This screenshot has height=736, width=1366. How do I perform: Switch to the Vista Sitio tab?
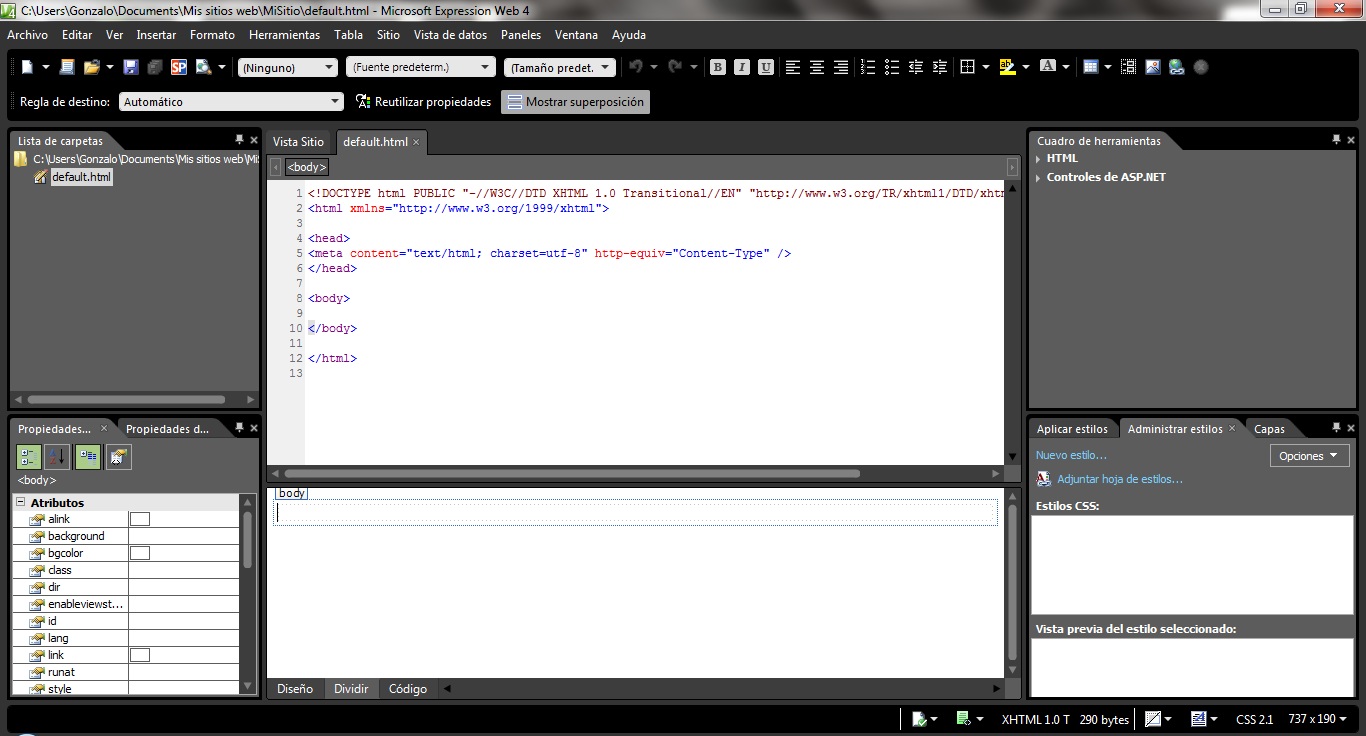tap(298, 142)
